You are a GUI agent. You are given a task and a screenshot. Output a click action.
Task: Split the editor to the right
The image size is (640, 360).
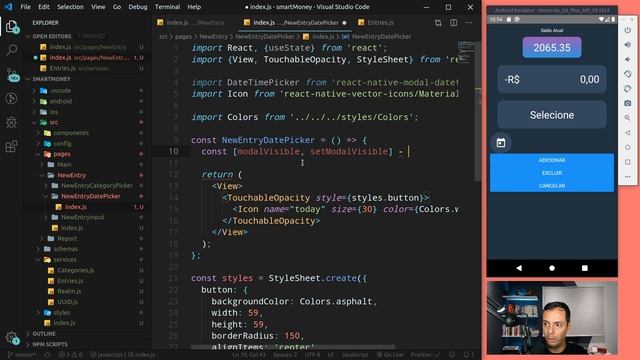click(453, 23)
